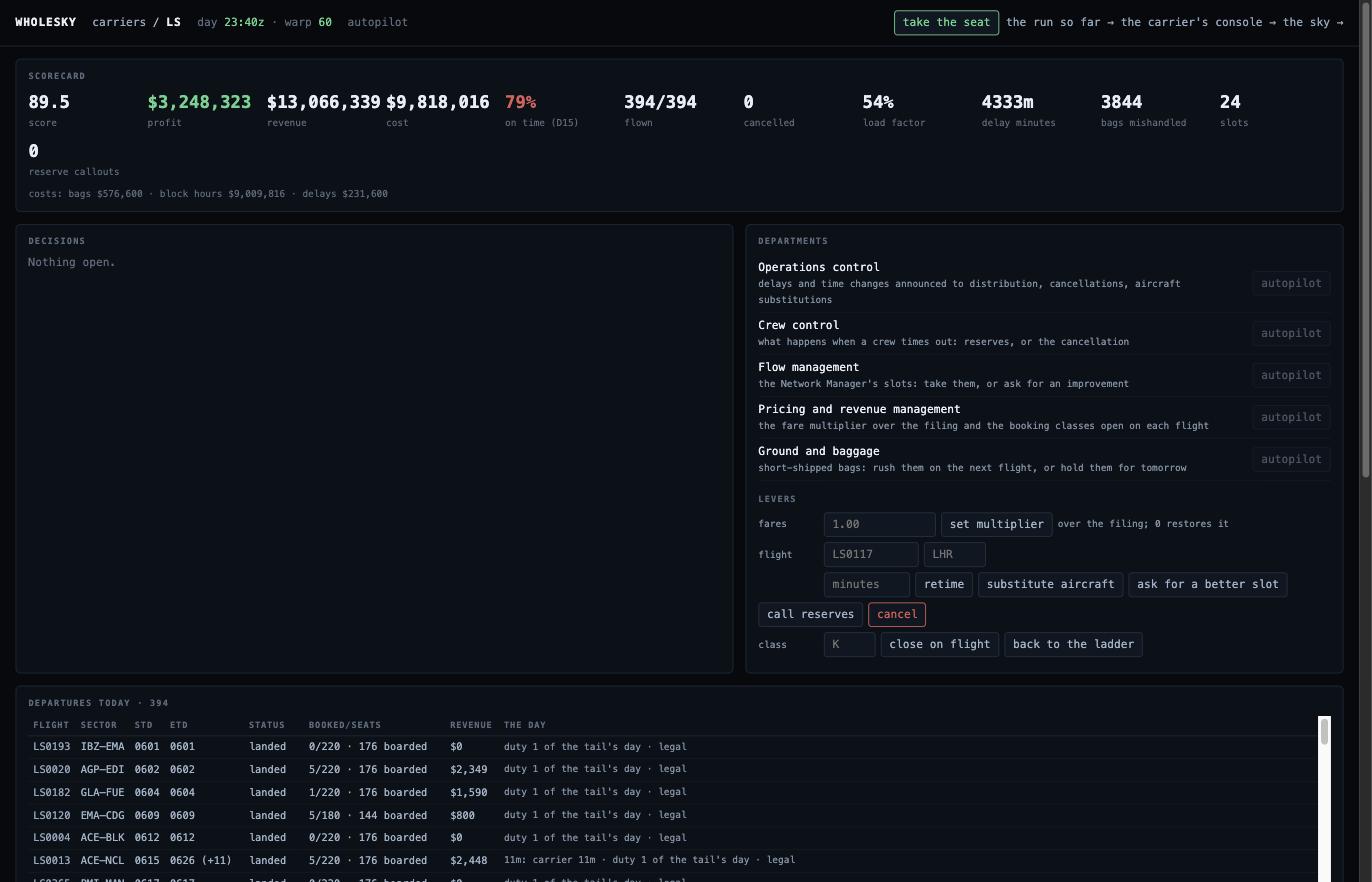This screenshot has height=882, width=1372.
Task: Select revenue figure $13,066,339
Action: click(x=324, y=102)
